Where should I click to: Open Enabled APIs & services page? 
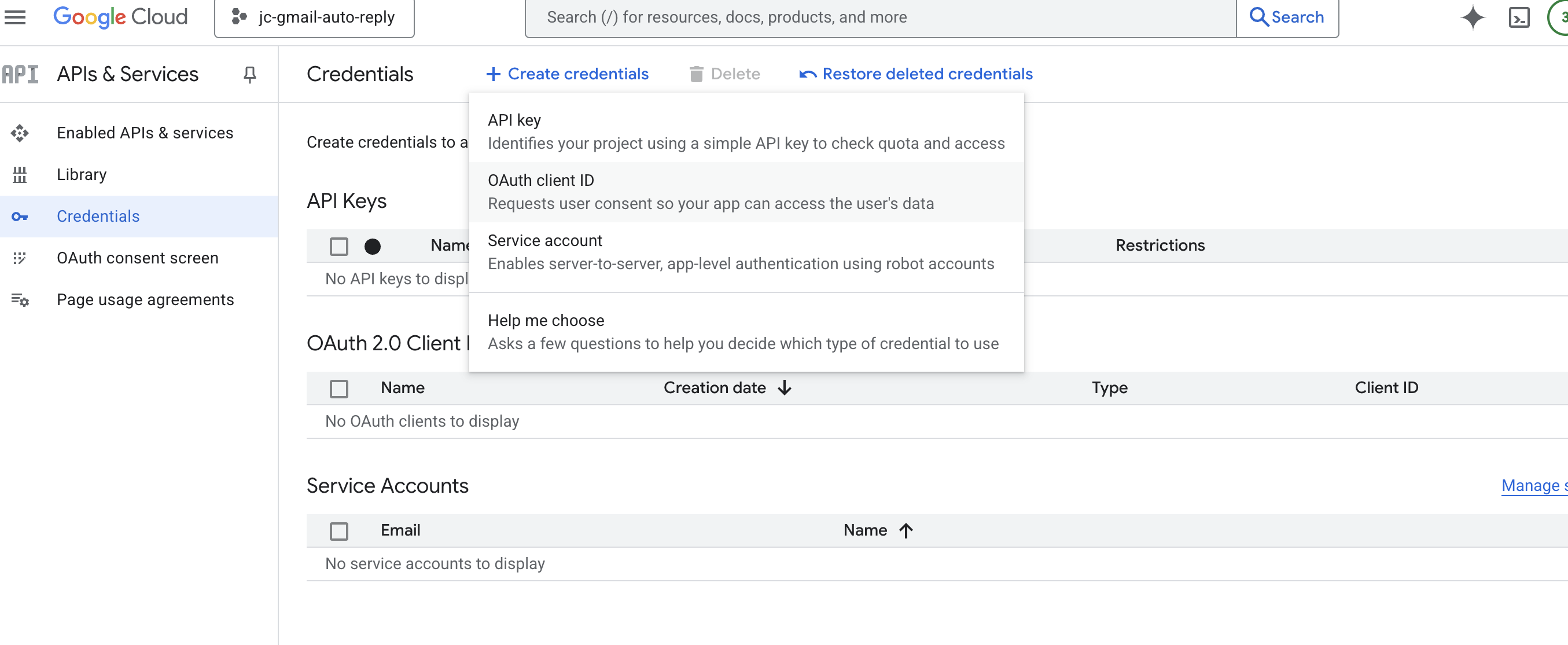139,133
